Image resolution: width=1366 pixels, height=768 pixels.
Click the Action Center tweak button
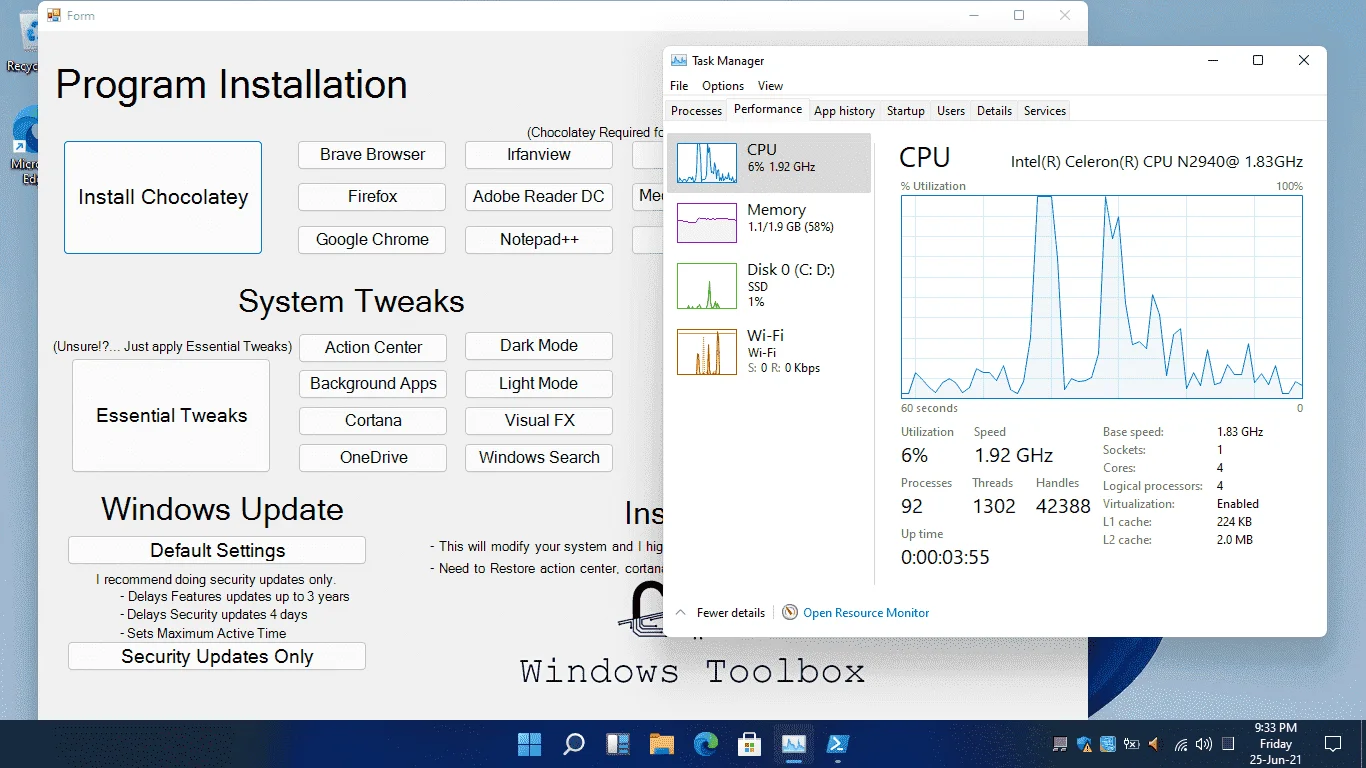tap(373, 347)
